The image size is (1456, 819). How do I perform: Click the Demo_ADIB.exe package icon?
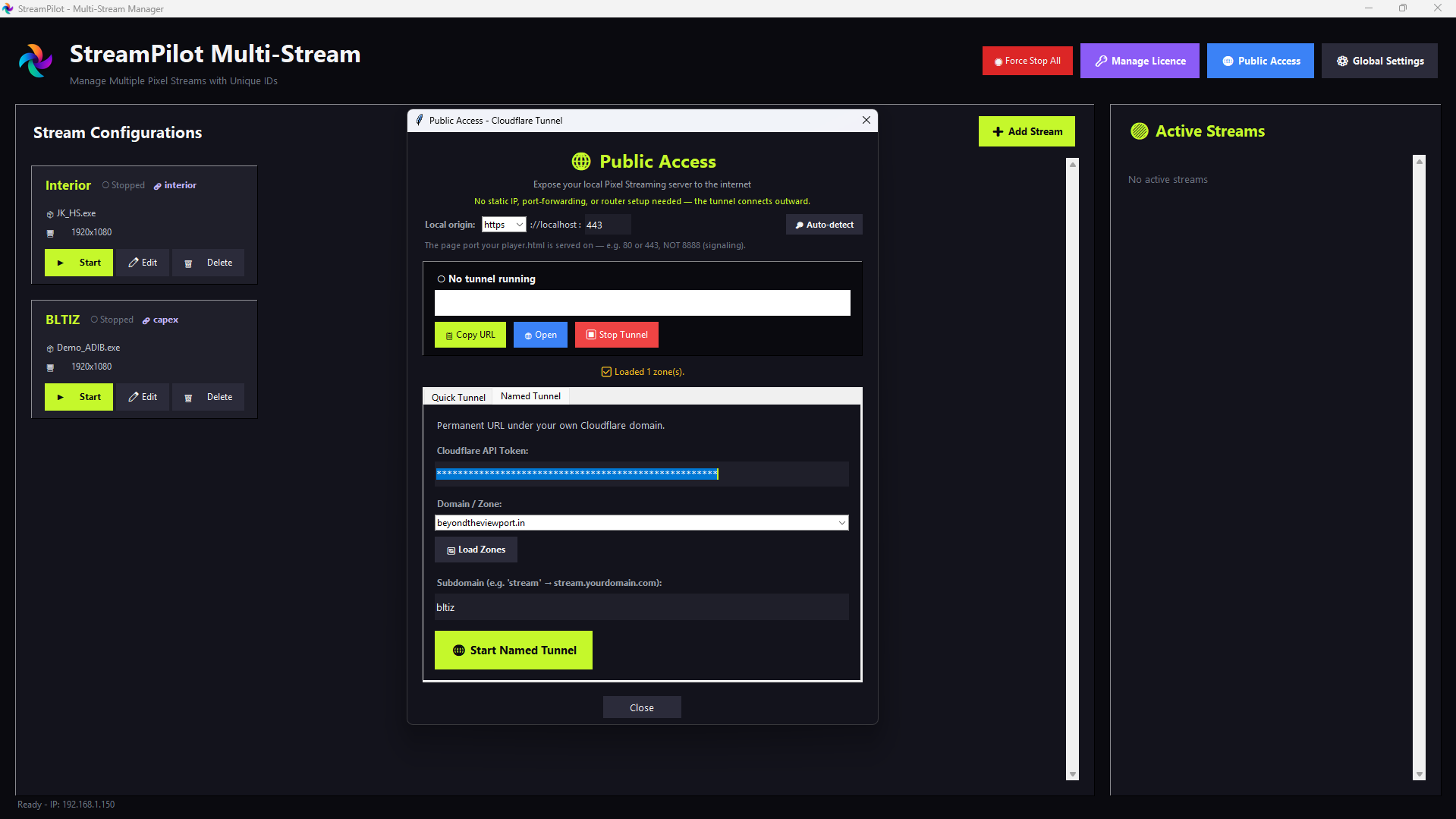coord(50,348)
